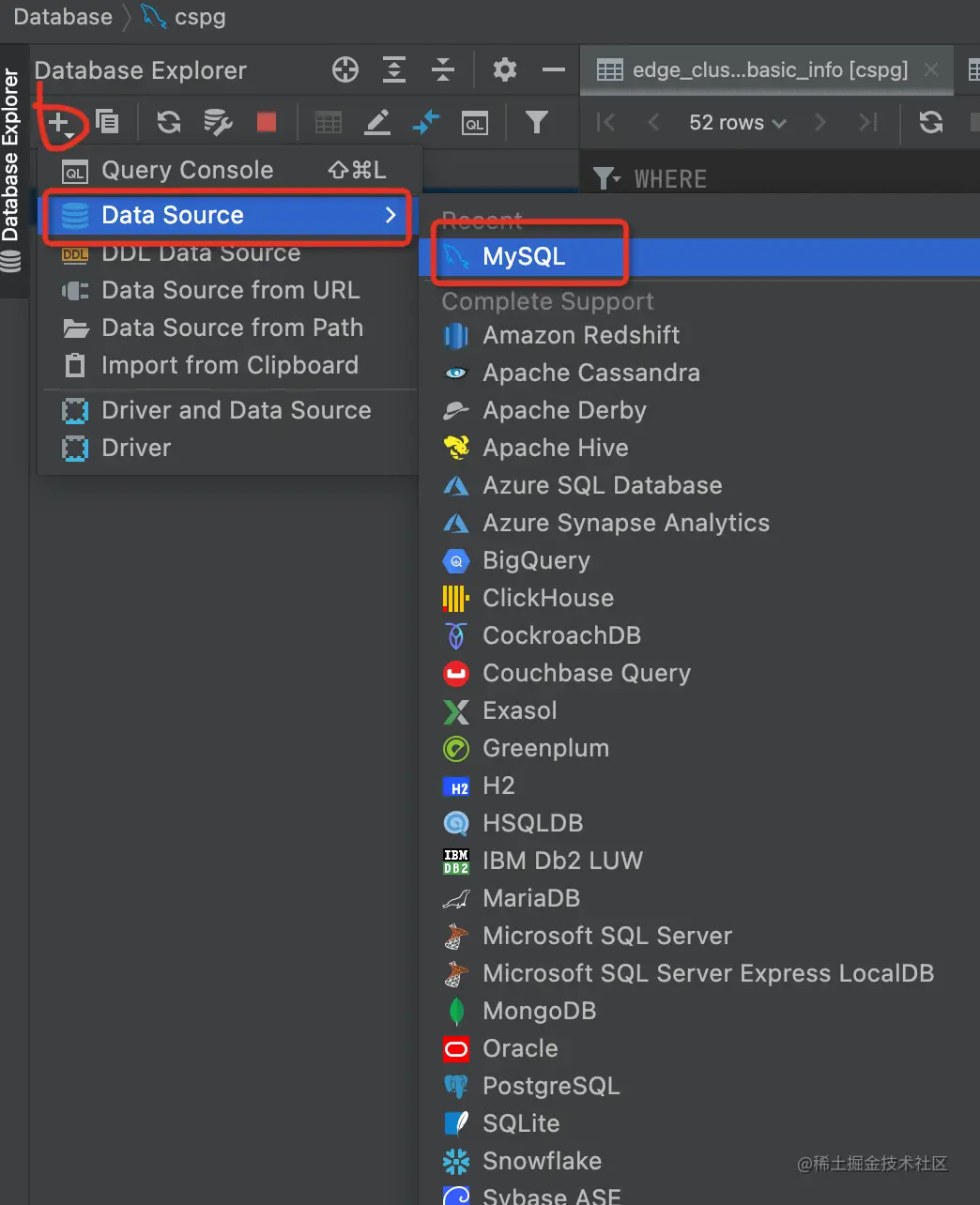Click the Database Explorer vertical side tab
The width and height of the screenshot is (980, 1205).
[11, 171]
